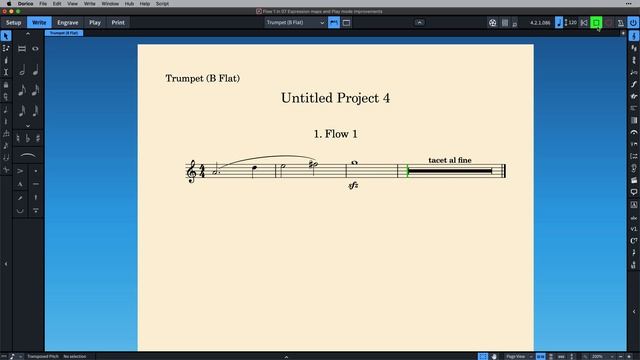Apply the tenuto articulation
The height and width of the screenshot is (360, 640).
click(36, 184)
